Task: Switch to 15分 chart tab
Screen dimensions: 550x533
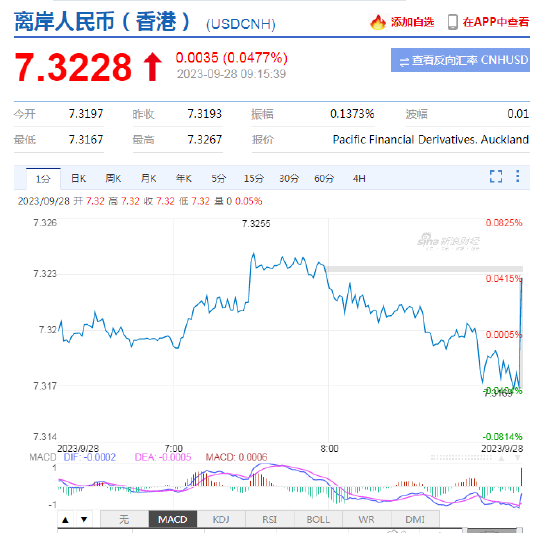Action: click(x=254, y=178)
